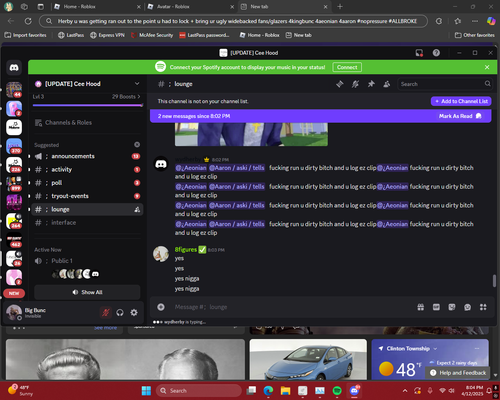Open server icon with 44 badge
The height and width of the screenshot is (400, 500).
[14, 90]
